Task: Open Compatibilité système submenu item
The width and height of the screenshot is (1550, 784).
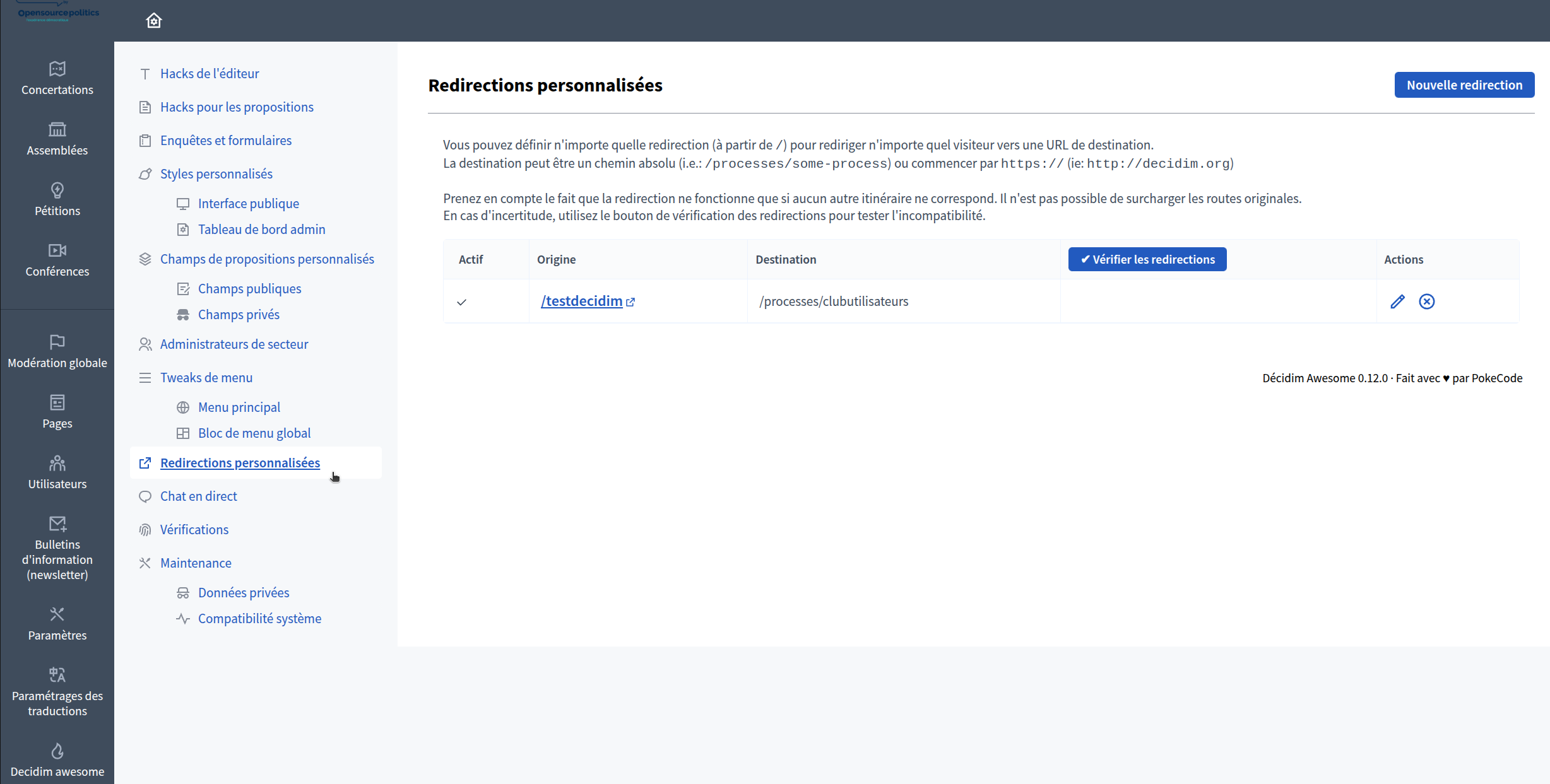Action: point(259,619)
